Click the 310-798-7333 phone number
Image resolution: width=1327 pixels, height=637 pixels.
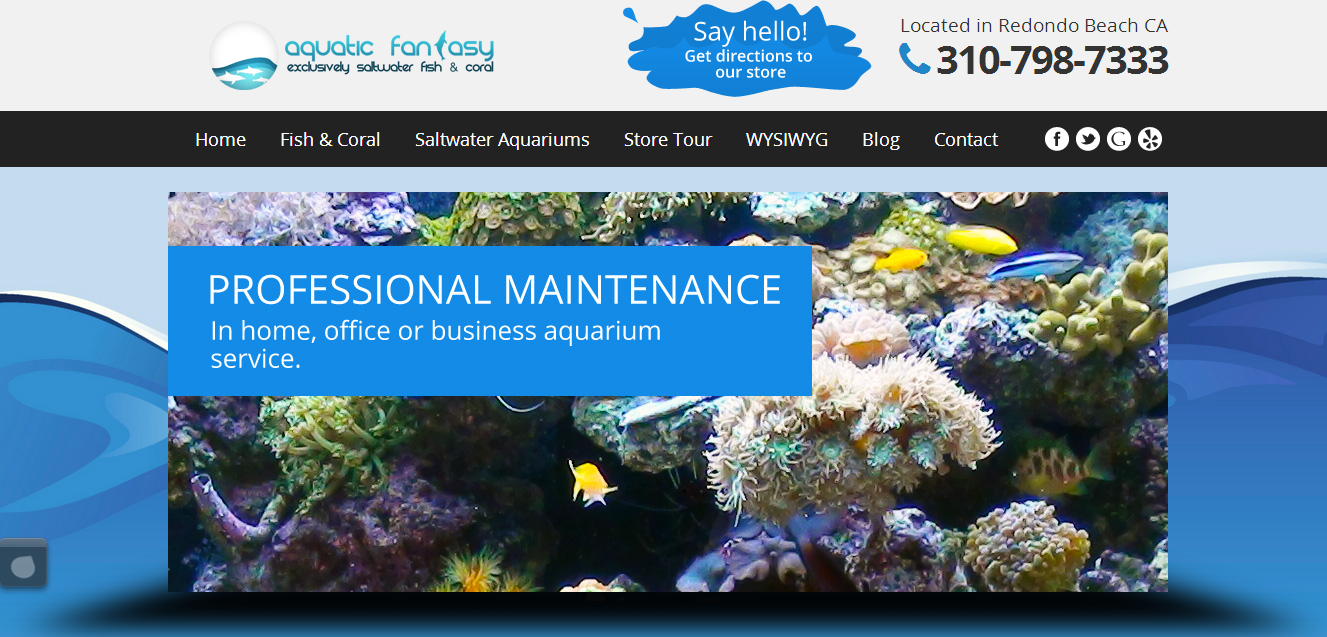[x=1052, y=60]
